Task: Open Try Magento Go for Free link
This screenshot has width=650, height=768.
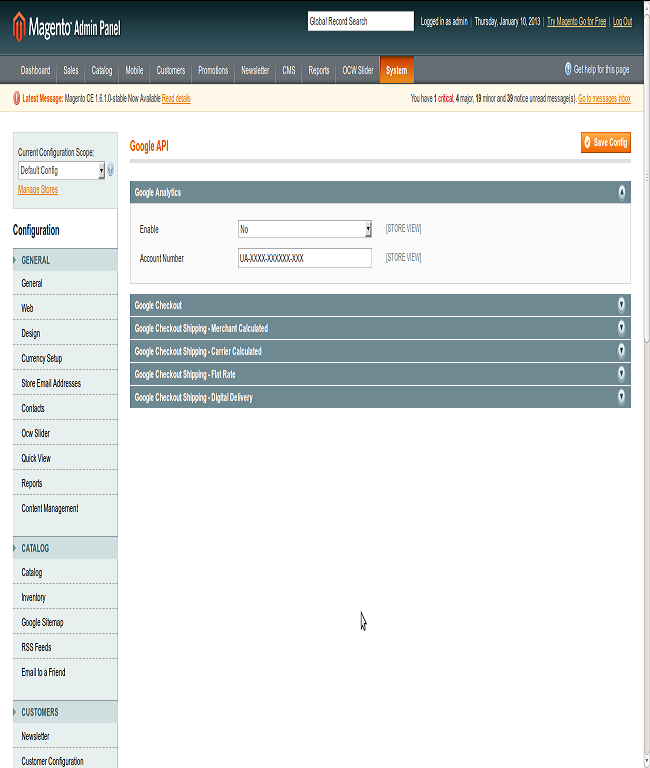Action: coord(577,22)
